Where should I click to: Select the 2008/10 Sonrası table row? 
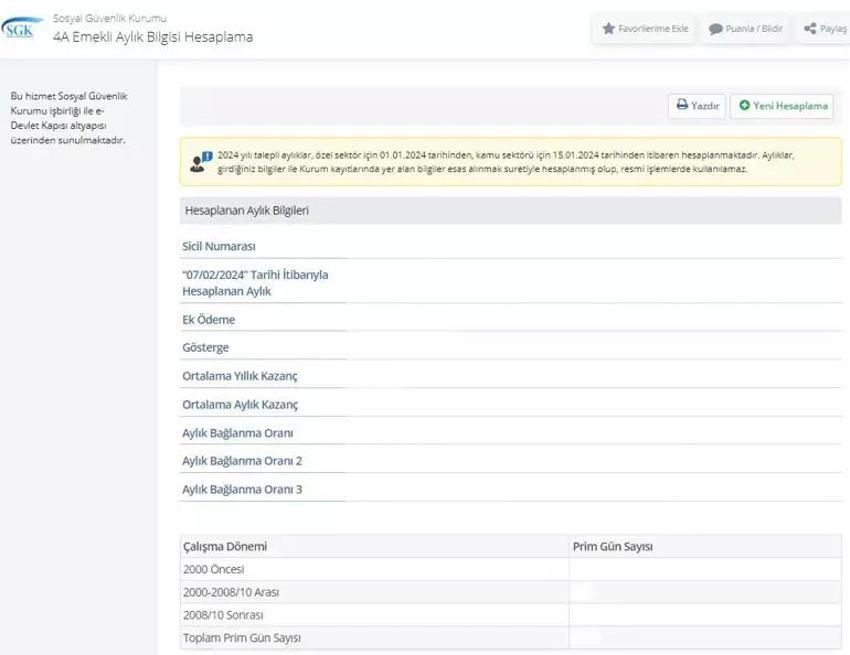point(511,615)
